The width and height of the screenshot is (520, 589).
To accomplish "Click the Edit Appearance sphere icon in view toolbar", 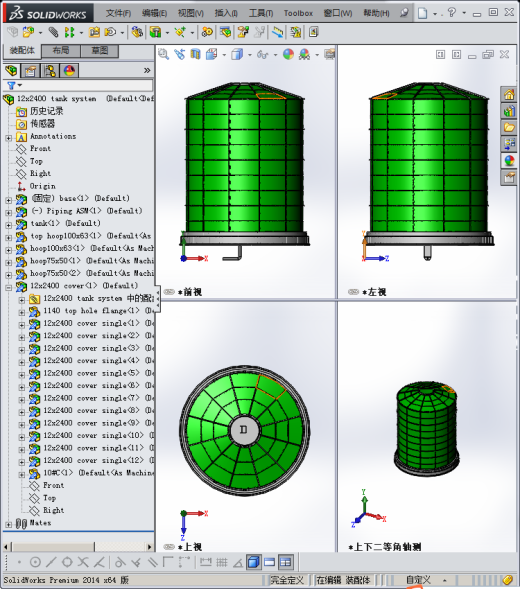I will (288, 54).
